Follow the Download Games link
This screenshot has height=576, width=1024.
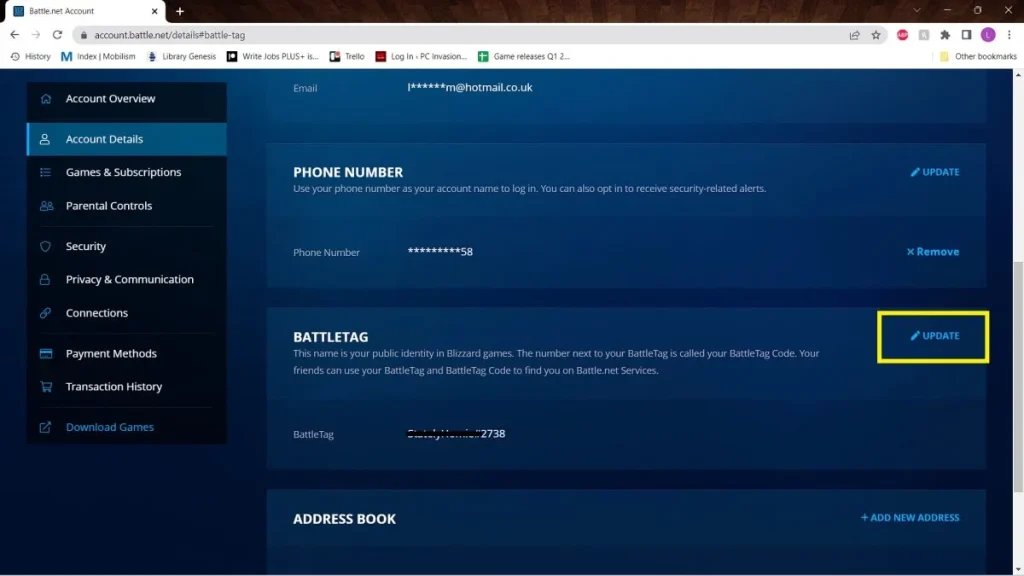pos(110,427)
